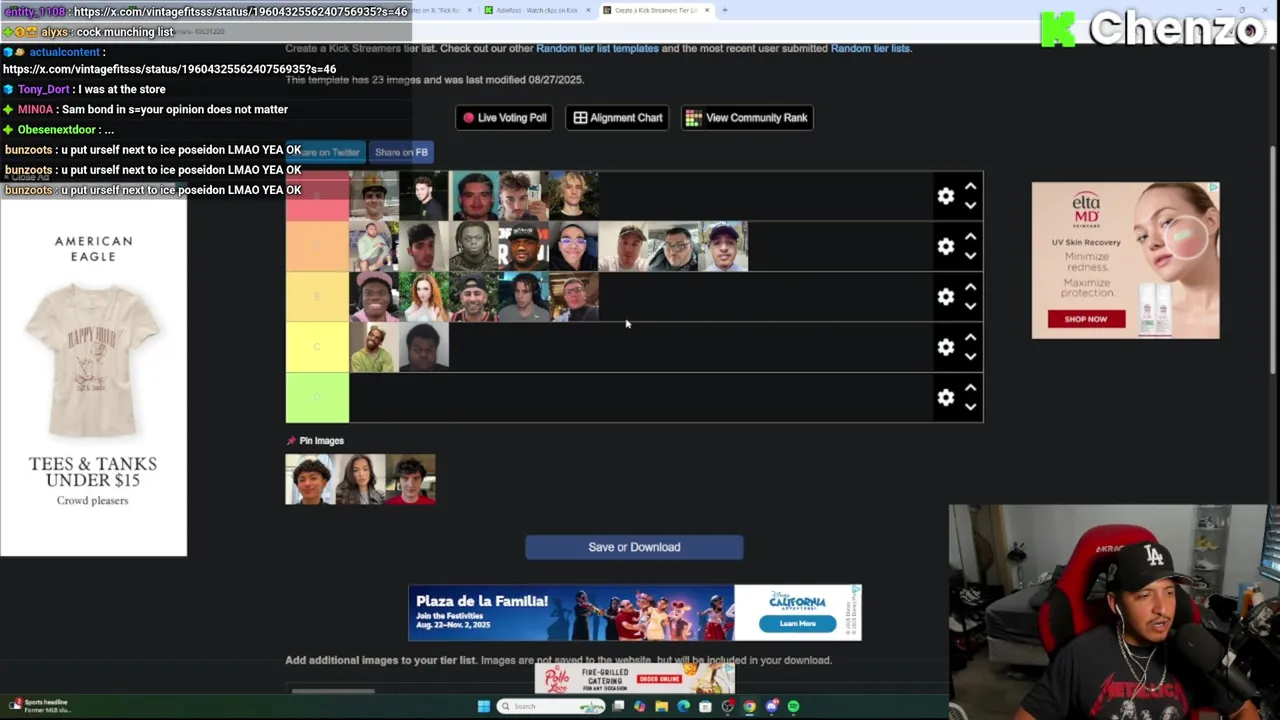Open File Explorer from the taskbar
This screenshot has width=1280, height=720.
pyautogui.click(x=661, y=706)
